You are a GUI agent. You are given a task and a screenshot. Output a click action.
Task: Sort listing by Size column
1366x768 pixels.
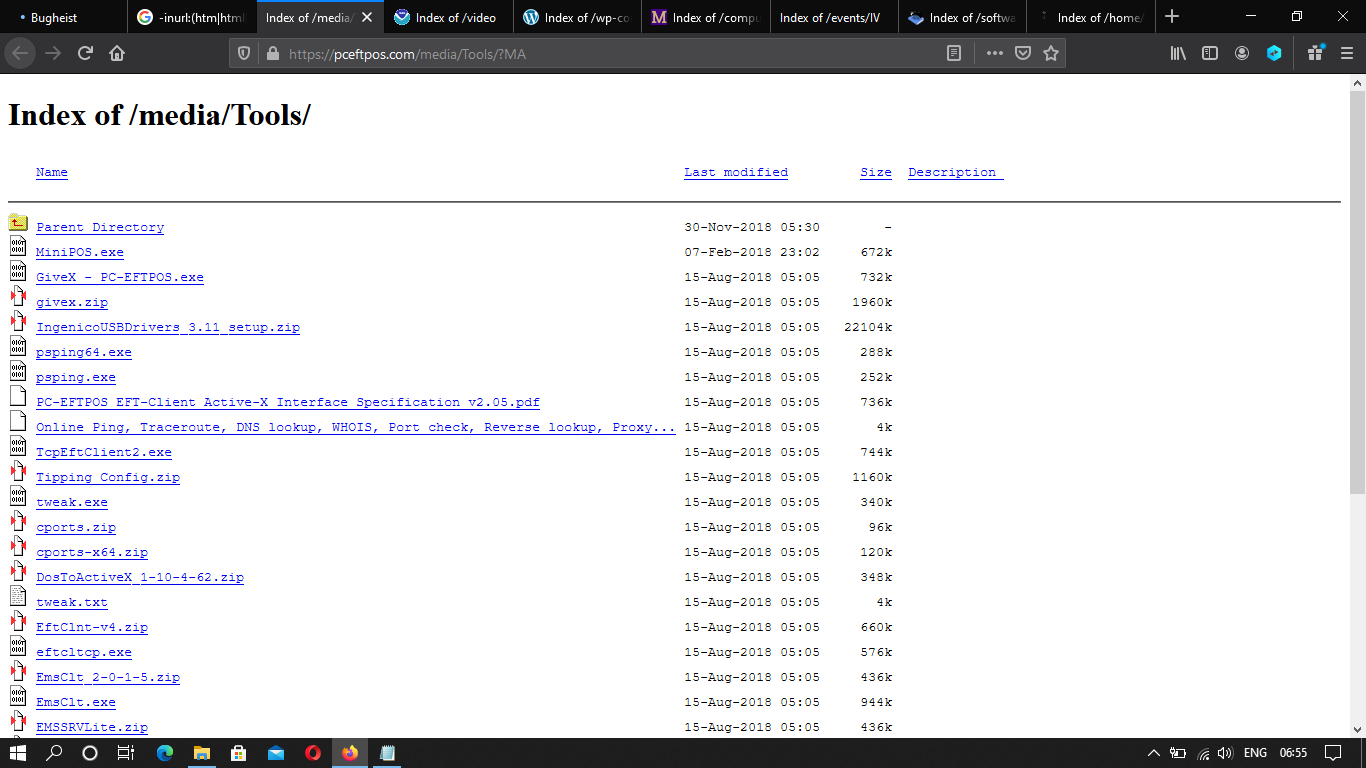coord(876,172)
